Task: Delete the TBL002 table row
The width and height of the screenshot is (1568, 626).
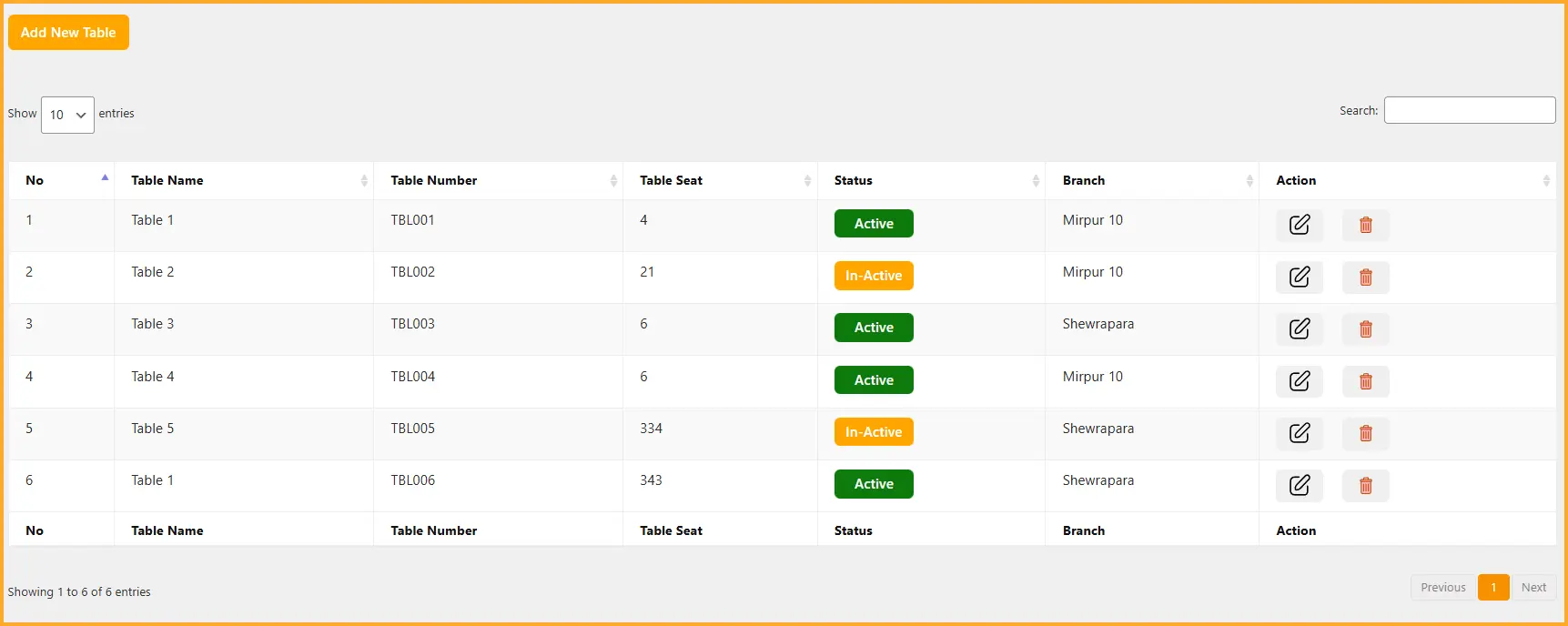Action: click(1365, 277)
